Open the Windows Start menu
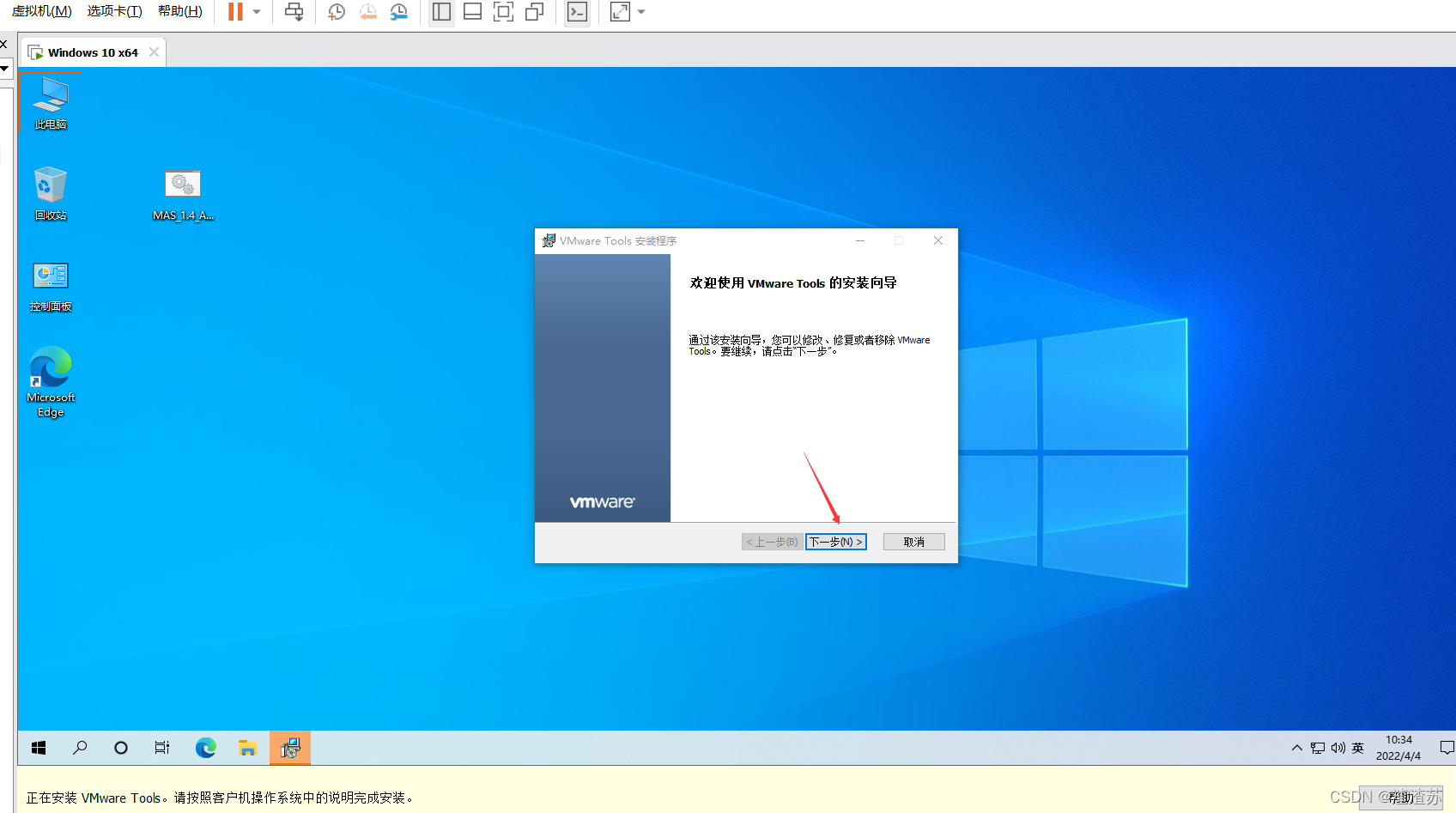1456x813 pixels. [x=39, y=748]
